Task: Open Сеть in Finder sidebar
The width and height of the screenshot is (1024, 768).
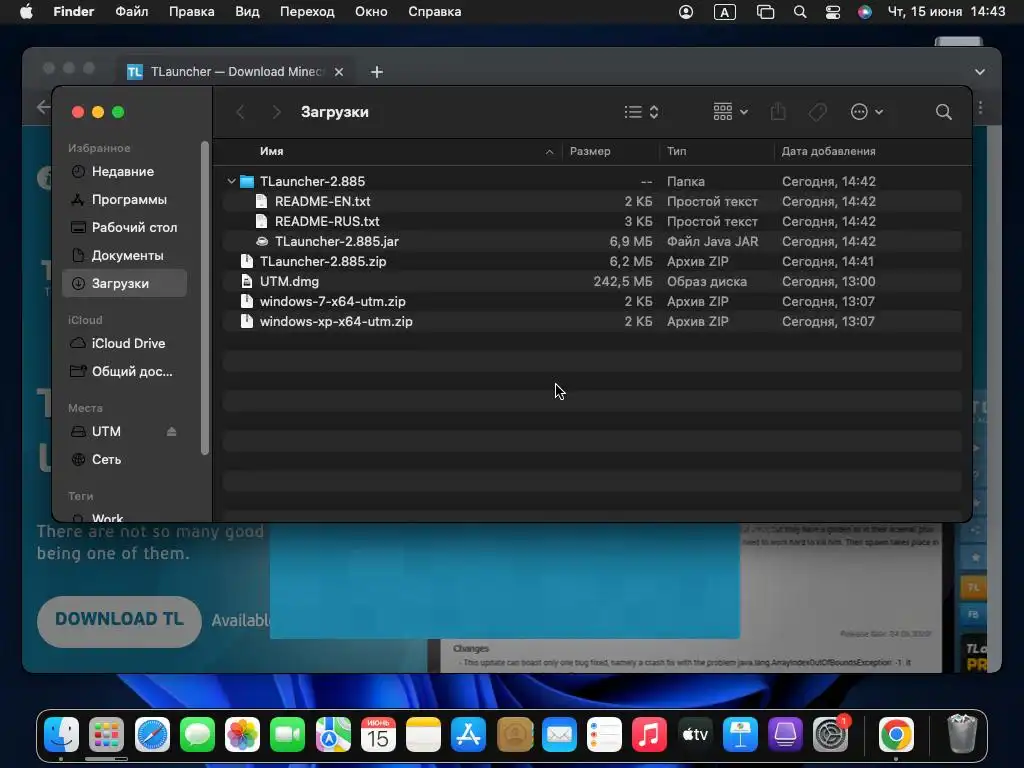Action: (125, 460)
